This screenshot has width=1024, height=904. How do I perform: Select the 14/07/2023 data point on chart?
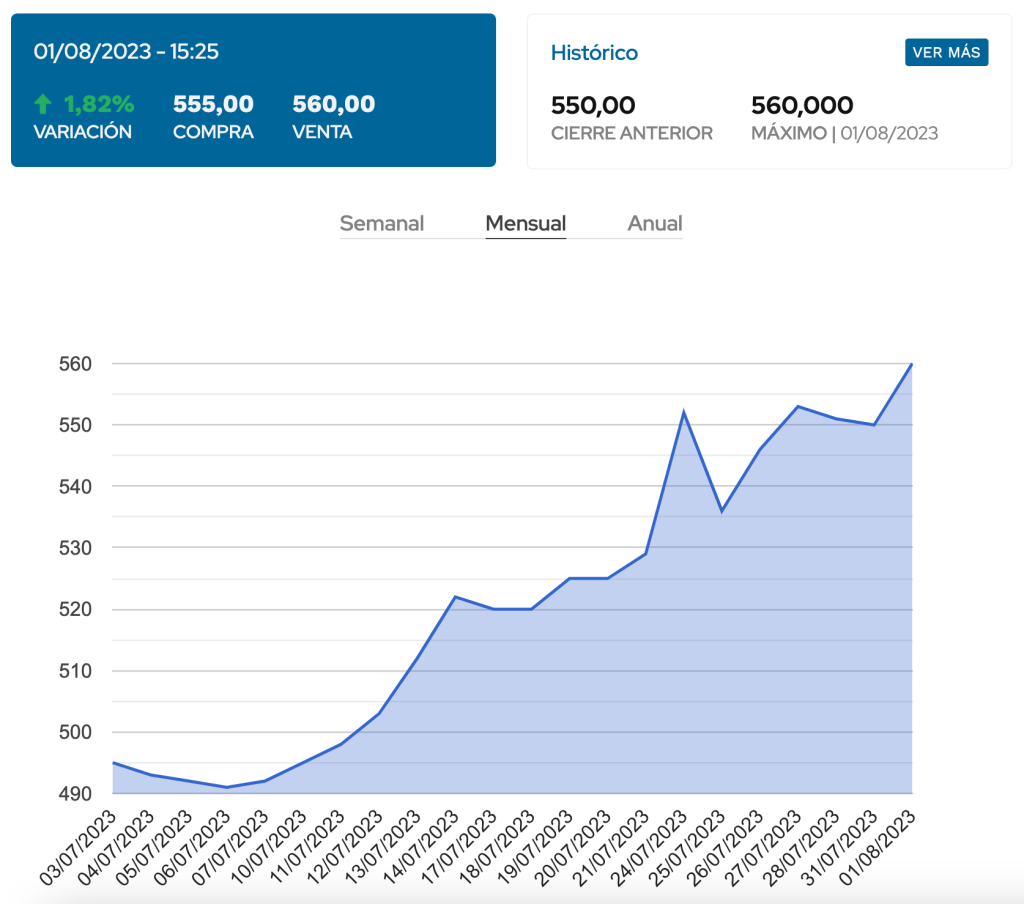tap(455, 597)
